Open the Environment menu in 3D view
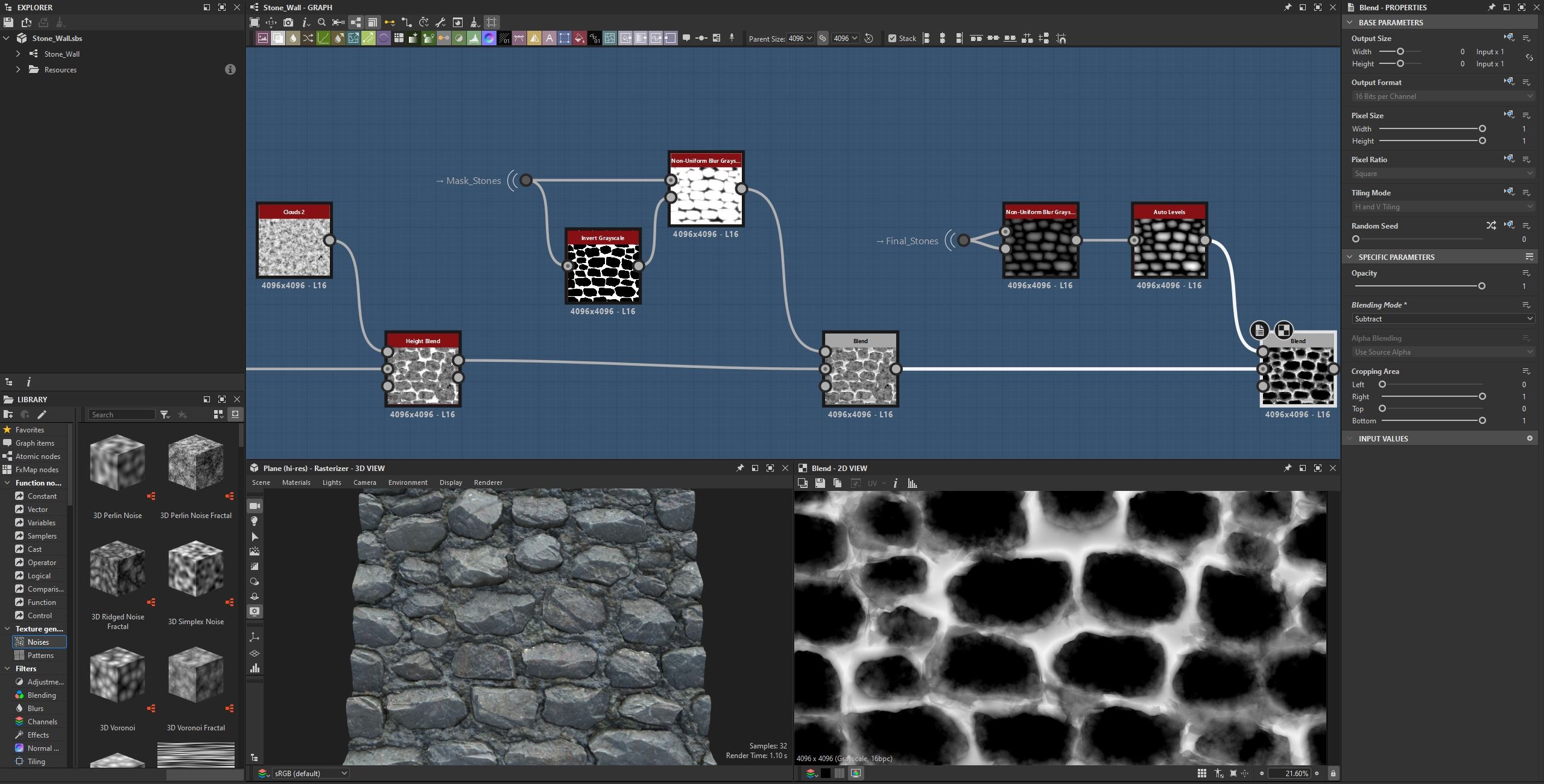 tap(408, 482)
